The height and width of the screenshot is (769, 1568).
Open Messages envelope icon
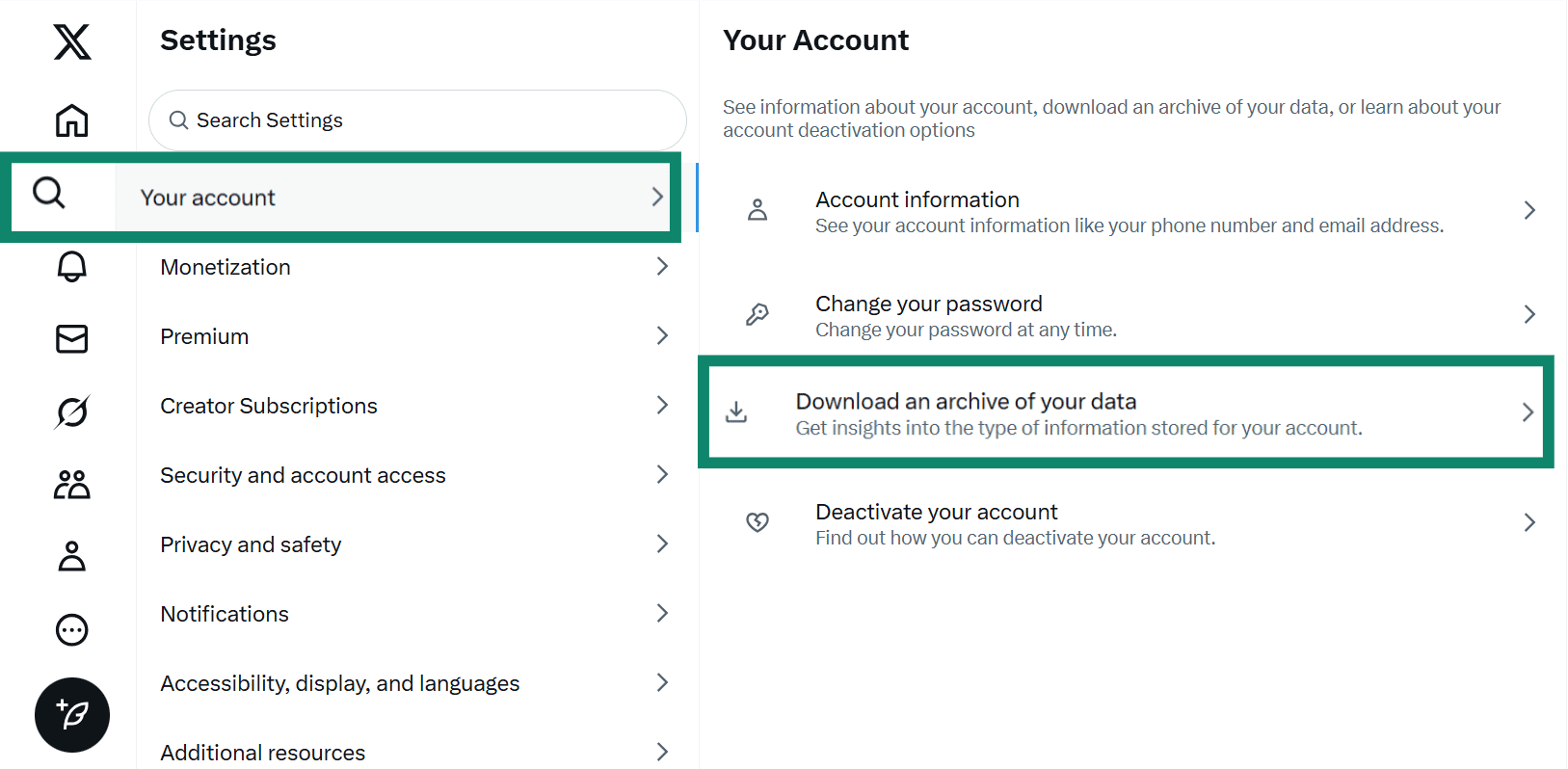(x=72, y=338)
